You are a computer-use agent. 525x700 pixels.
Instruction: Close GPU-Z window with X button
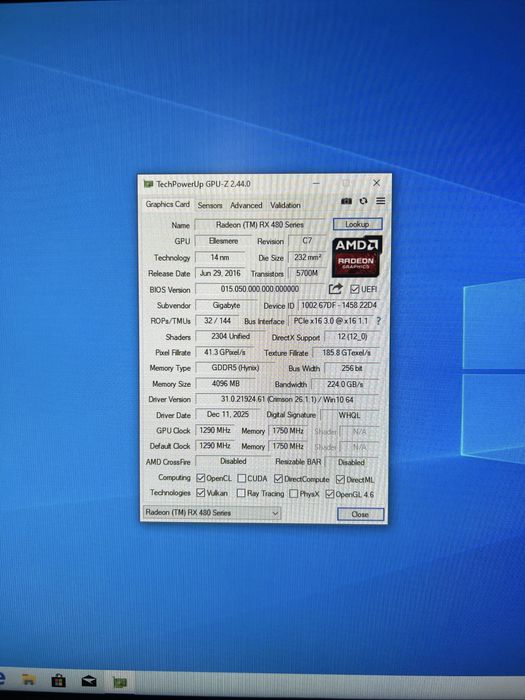point(376,183)
